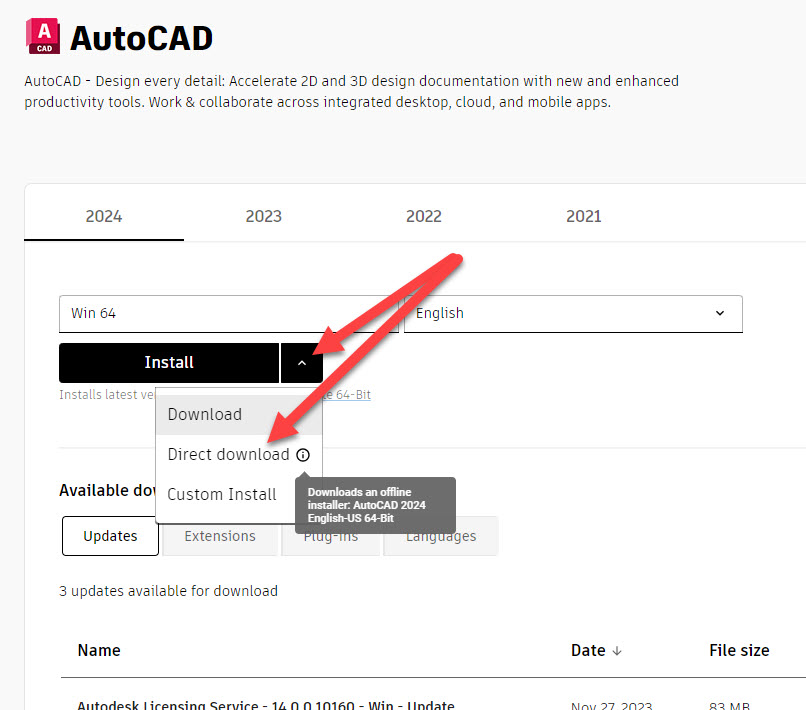
Task: Choose Download from the install menu
Action: tap(239, 414)
